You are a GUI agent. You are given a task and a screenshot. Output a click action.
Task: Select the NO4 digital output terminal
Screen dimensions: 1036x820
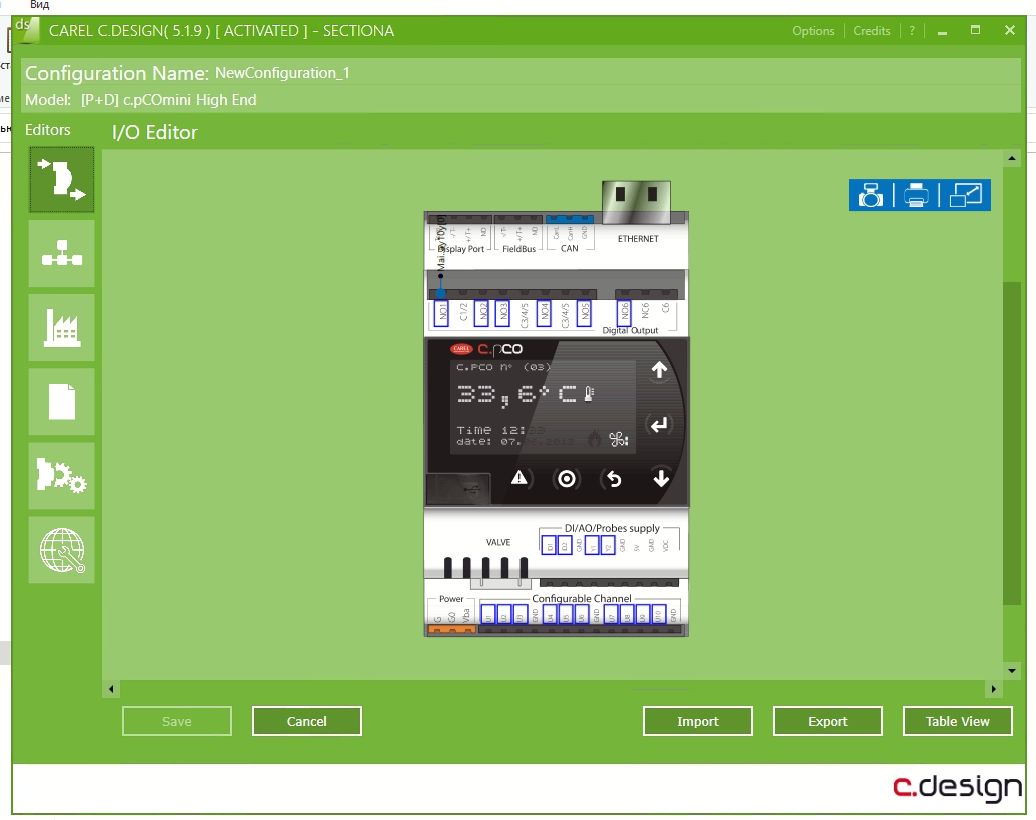(544, 313)
